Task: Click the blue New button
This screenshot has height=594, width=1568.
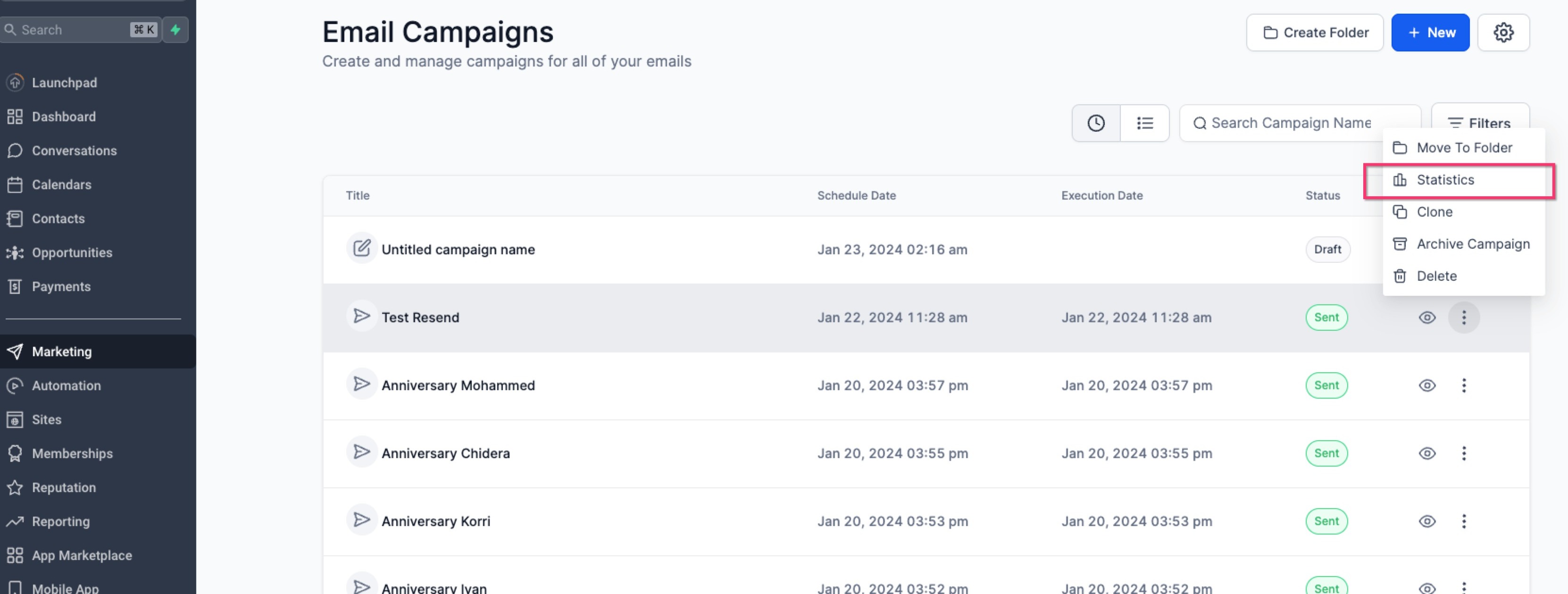Action: [1430, 32]
